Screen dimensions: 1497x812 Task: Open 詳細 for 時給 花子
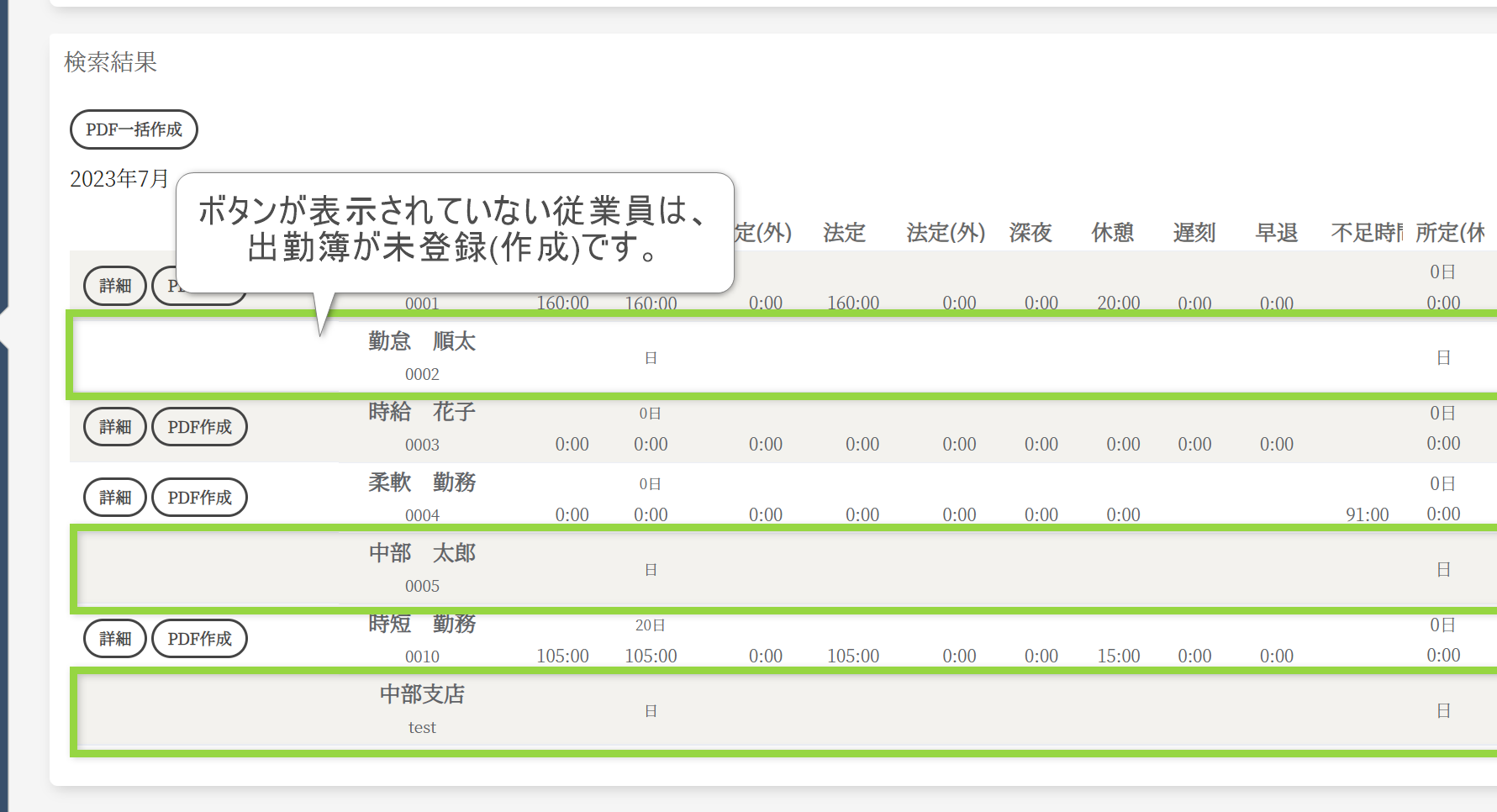pyautogui.click(x=115, y=427)
